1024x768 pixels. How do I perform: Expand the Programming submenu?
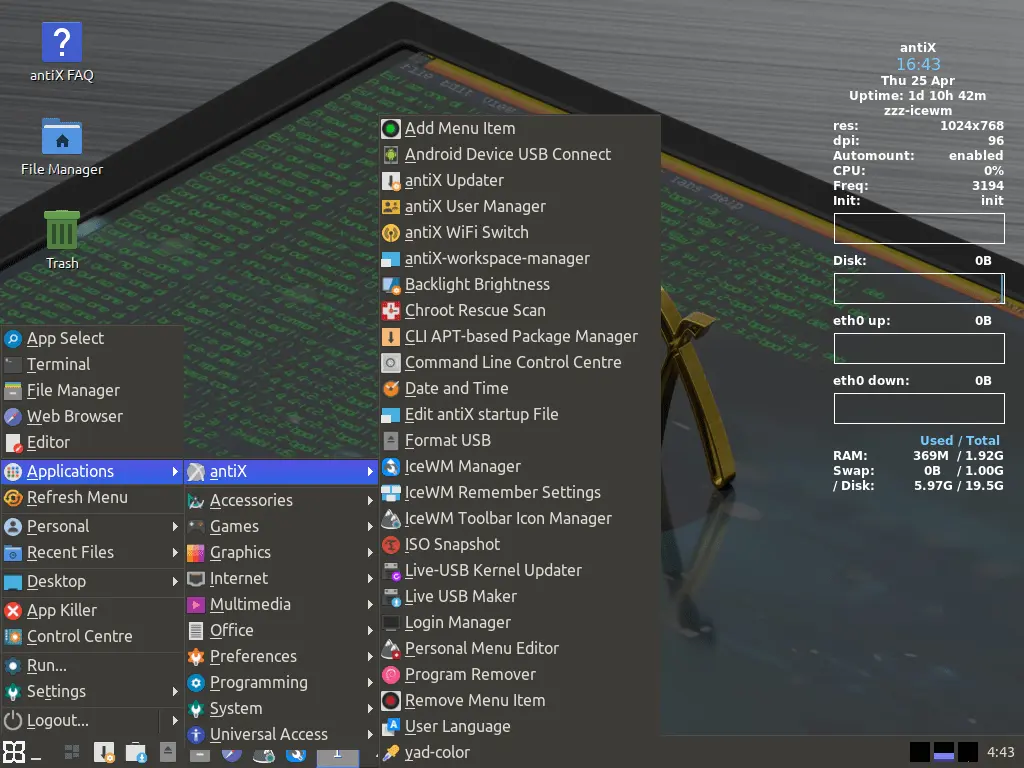[281, 683]
